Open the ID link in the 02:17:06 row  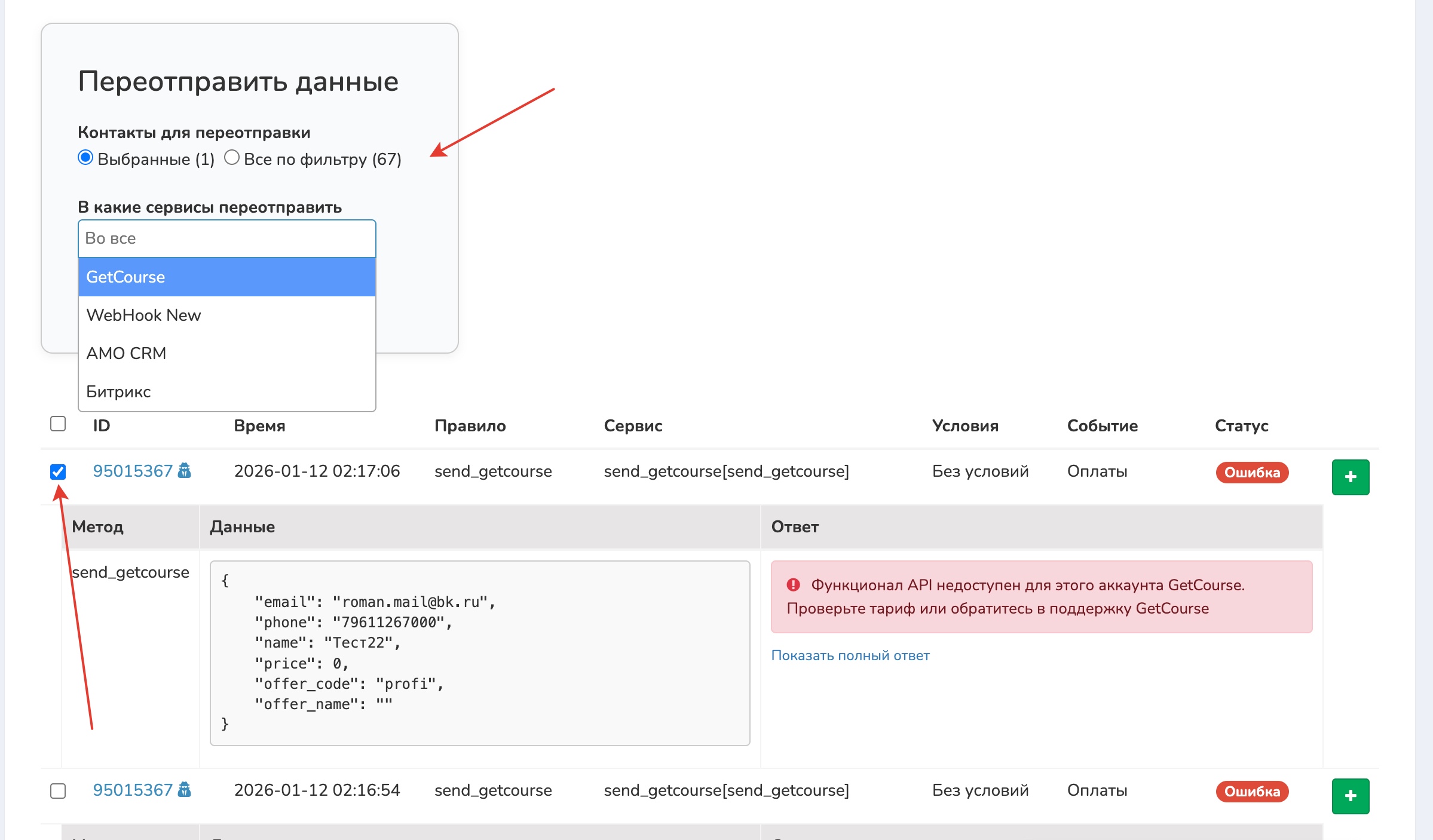click(x=133, y=471)
